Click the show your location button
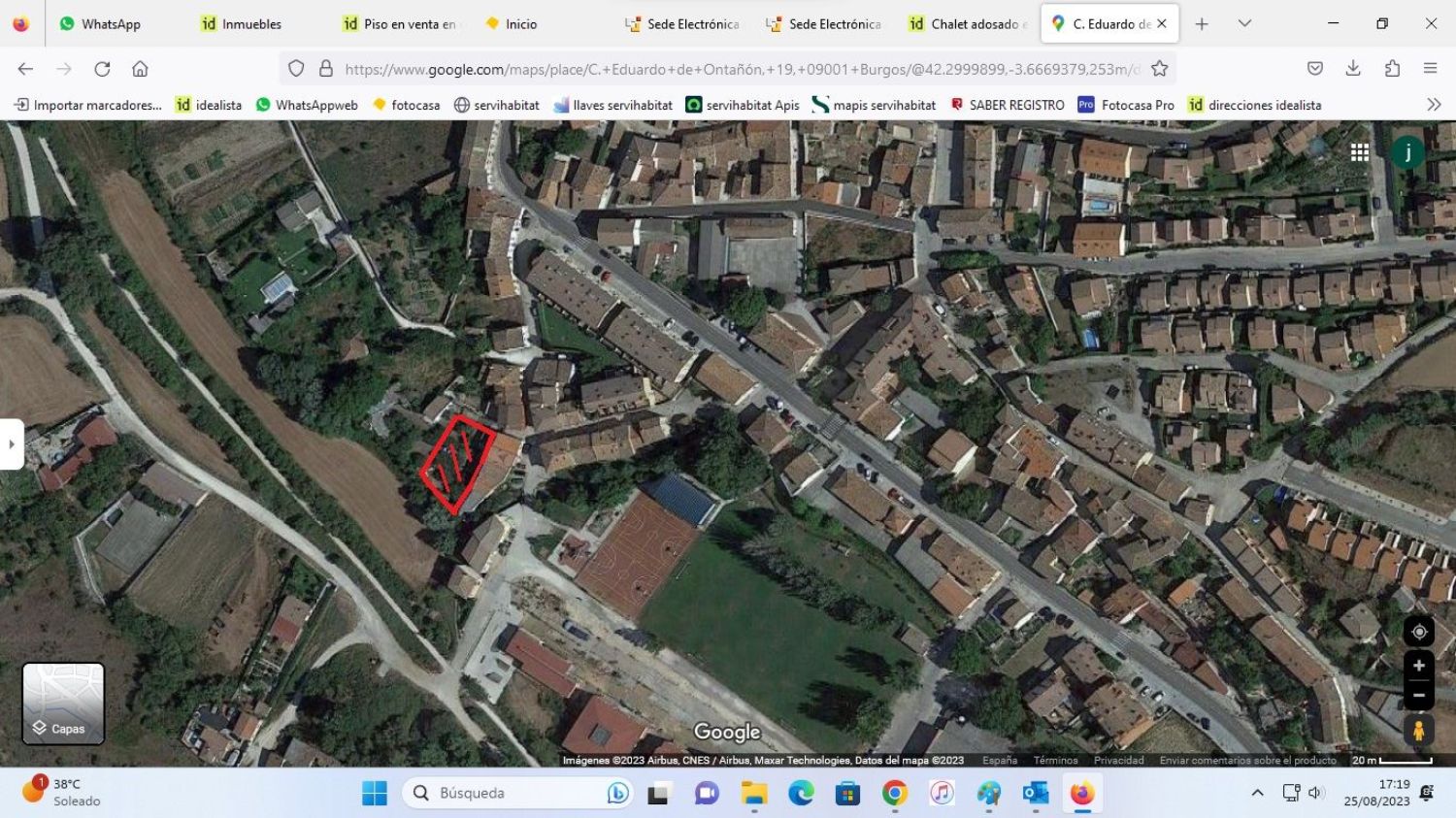The image size is (1456, 818). [1418, 632]
